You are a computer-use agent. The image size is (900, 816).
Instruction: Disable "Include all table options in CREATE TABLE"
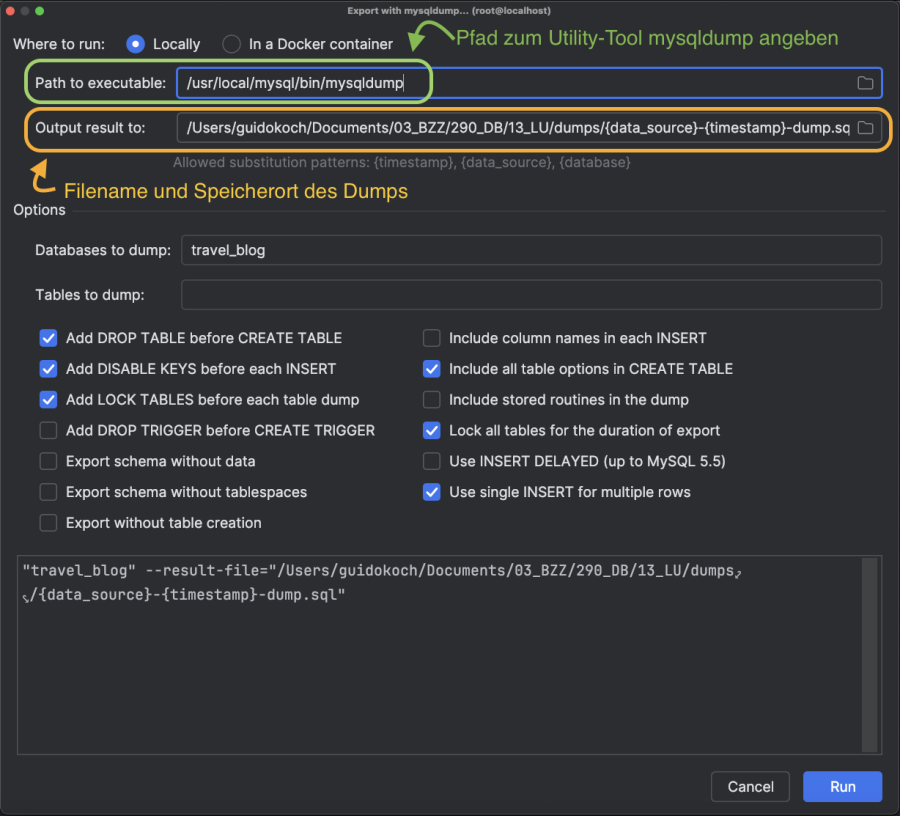431,369
